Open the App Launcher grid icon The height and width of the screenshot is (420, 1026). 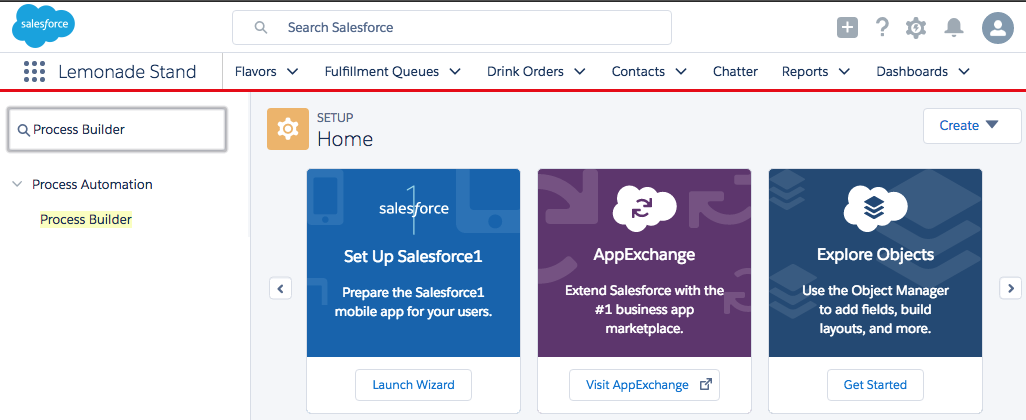click(35, 72)
